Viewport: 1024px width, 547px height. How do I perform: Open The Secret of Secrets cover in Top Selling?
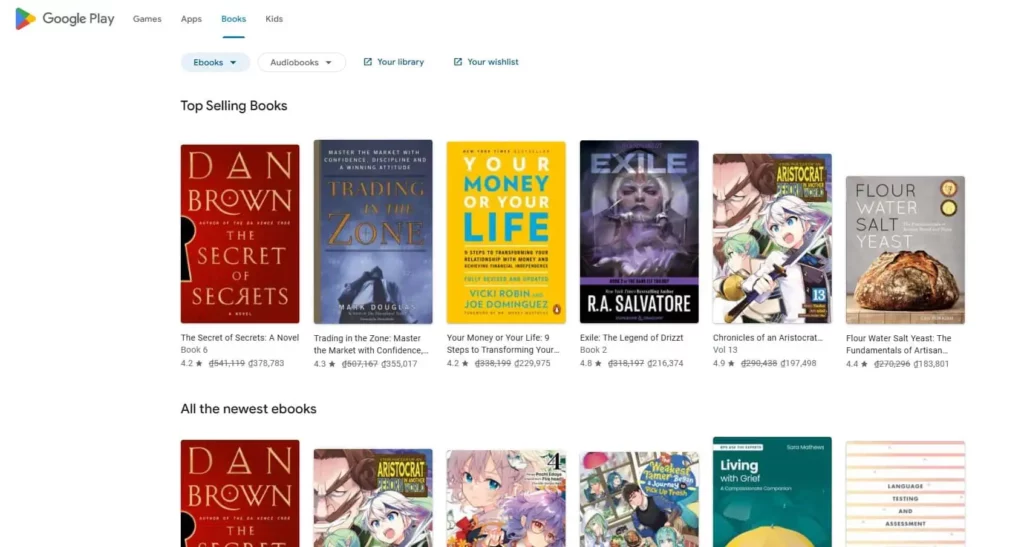tap(240, 234)
